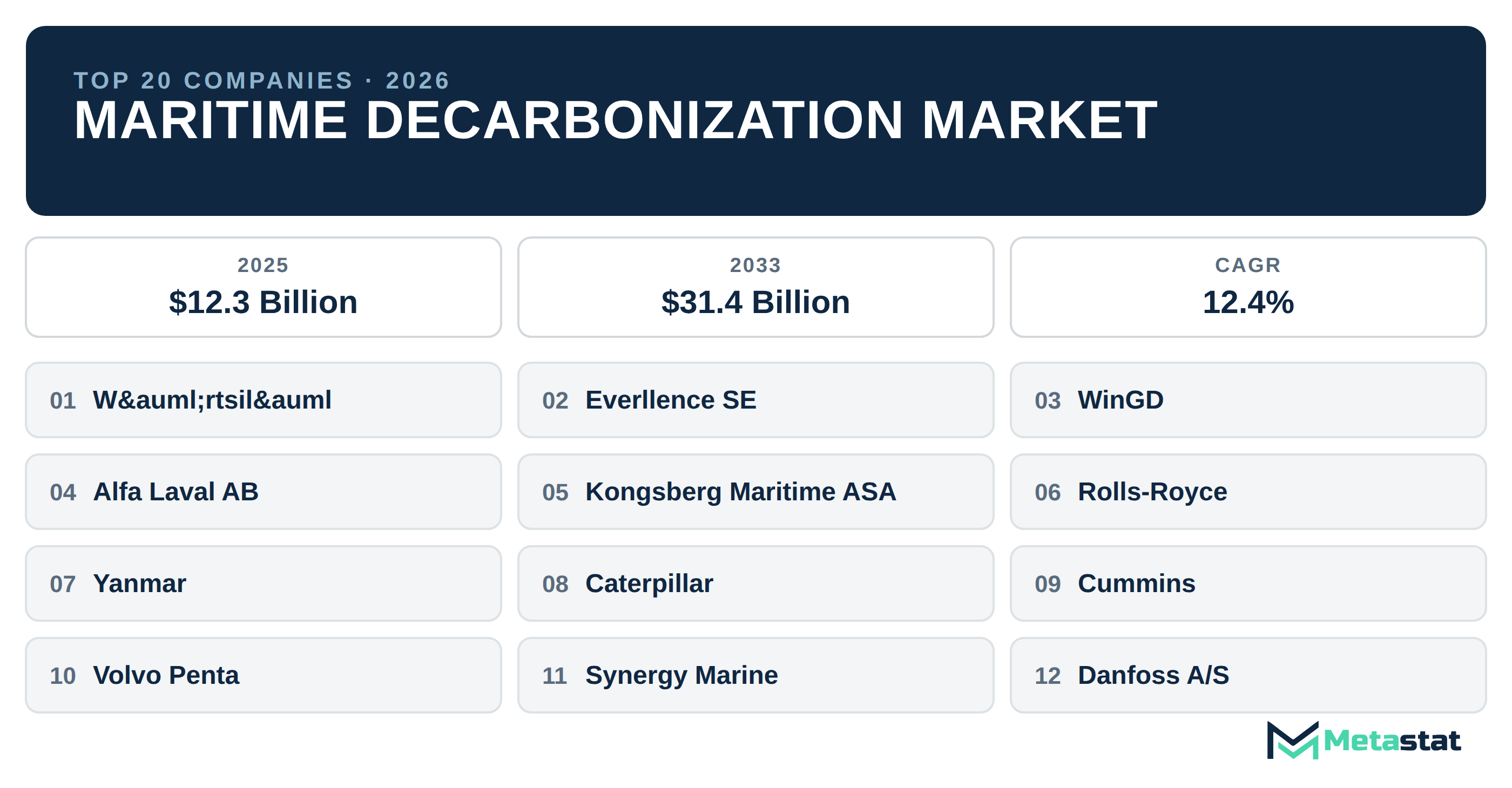Click the WinGD company card

click(1248, 399)
